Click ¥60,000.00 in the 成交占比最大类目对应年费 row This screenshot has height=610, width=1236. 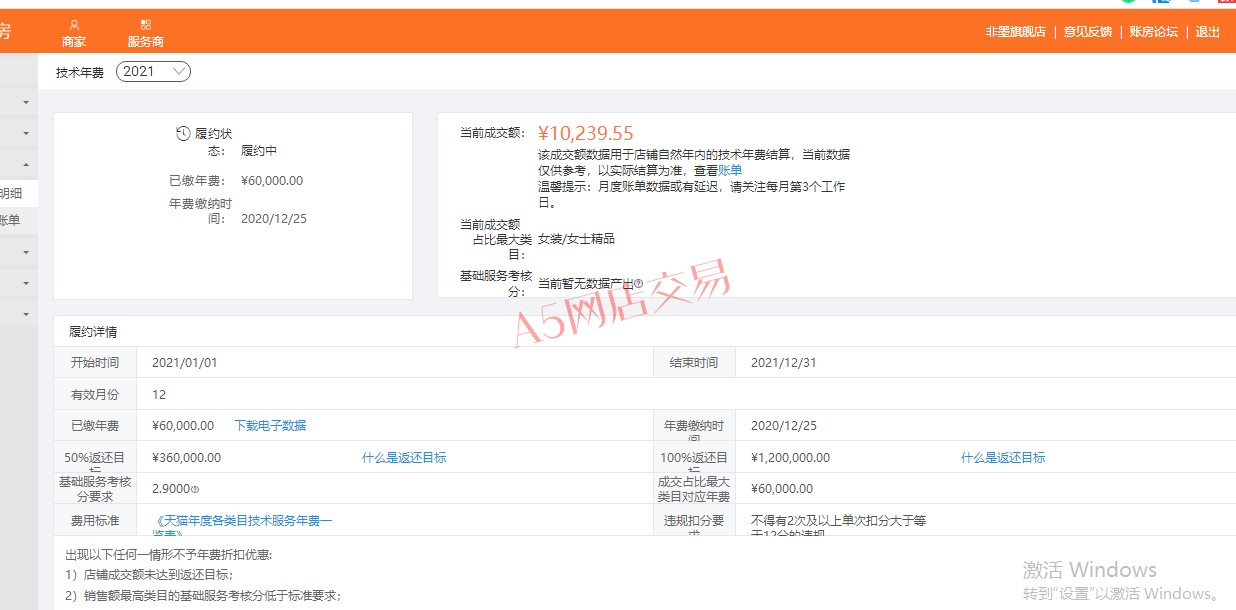pyautogui.click(x=782, y=489)
